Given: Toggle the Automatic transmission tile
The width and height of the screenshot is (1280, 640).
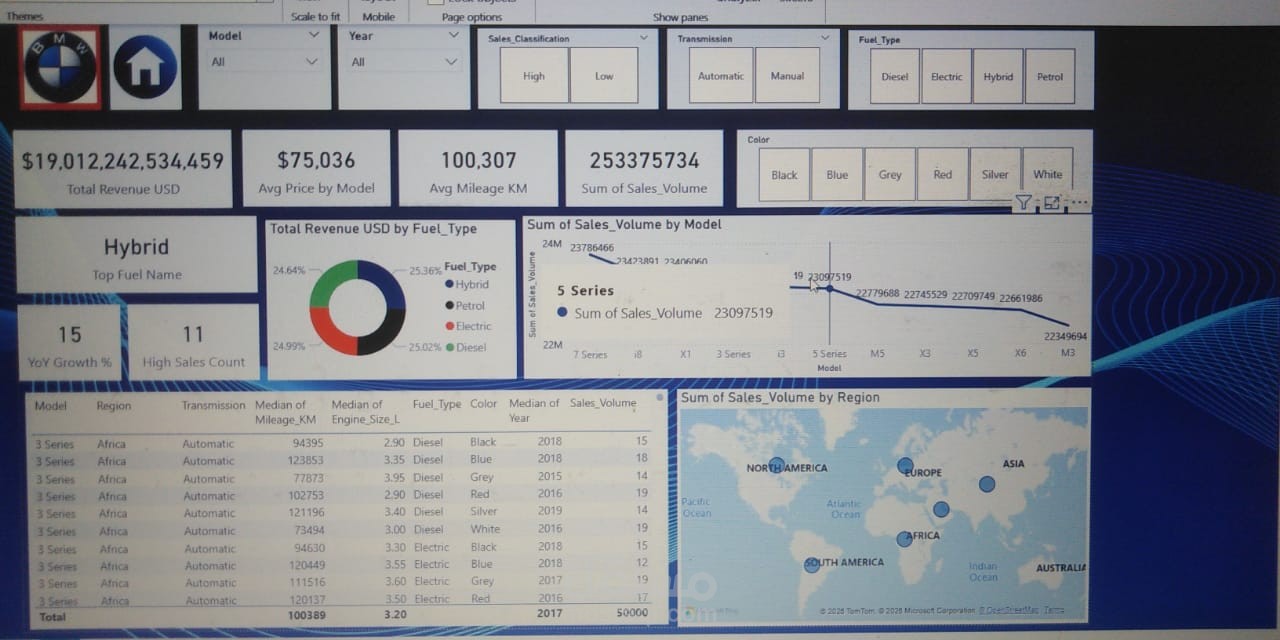Looking at the screenshot, I should [721, 76].
